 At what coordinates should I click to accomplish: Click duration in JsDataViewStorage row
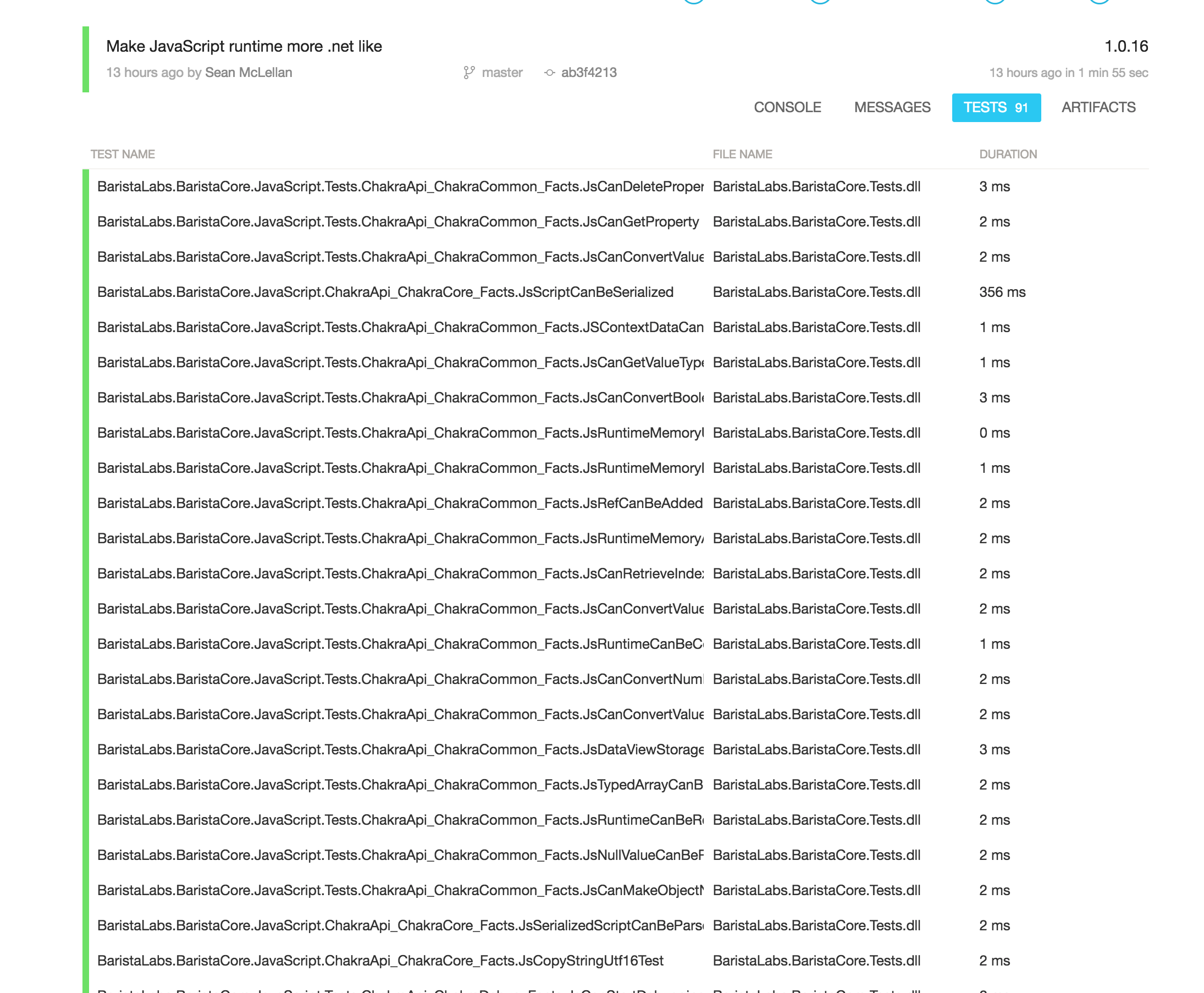tap(993, 749)
